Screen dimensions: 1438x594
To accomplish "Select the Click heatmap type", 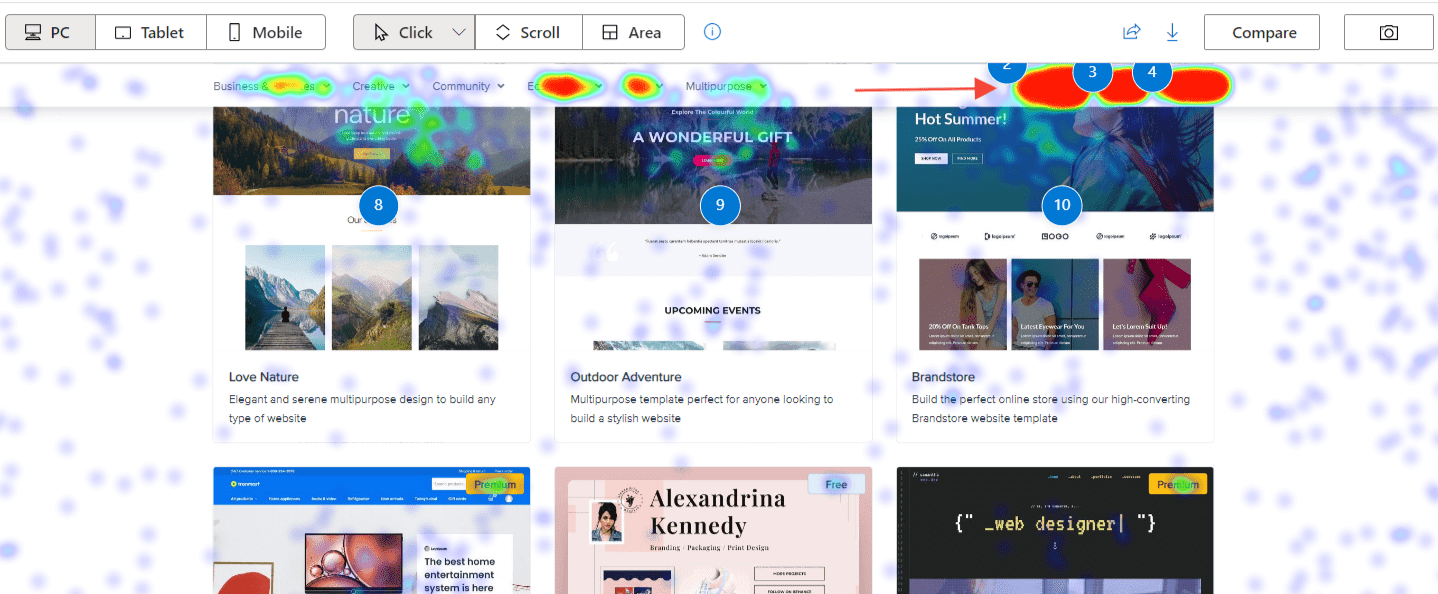I will (402, 32).
